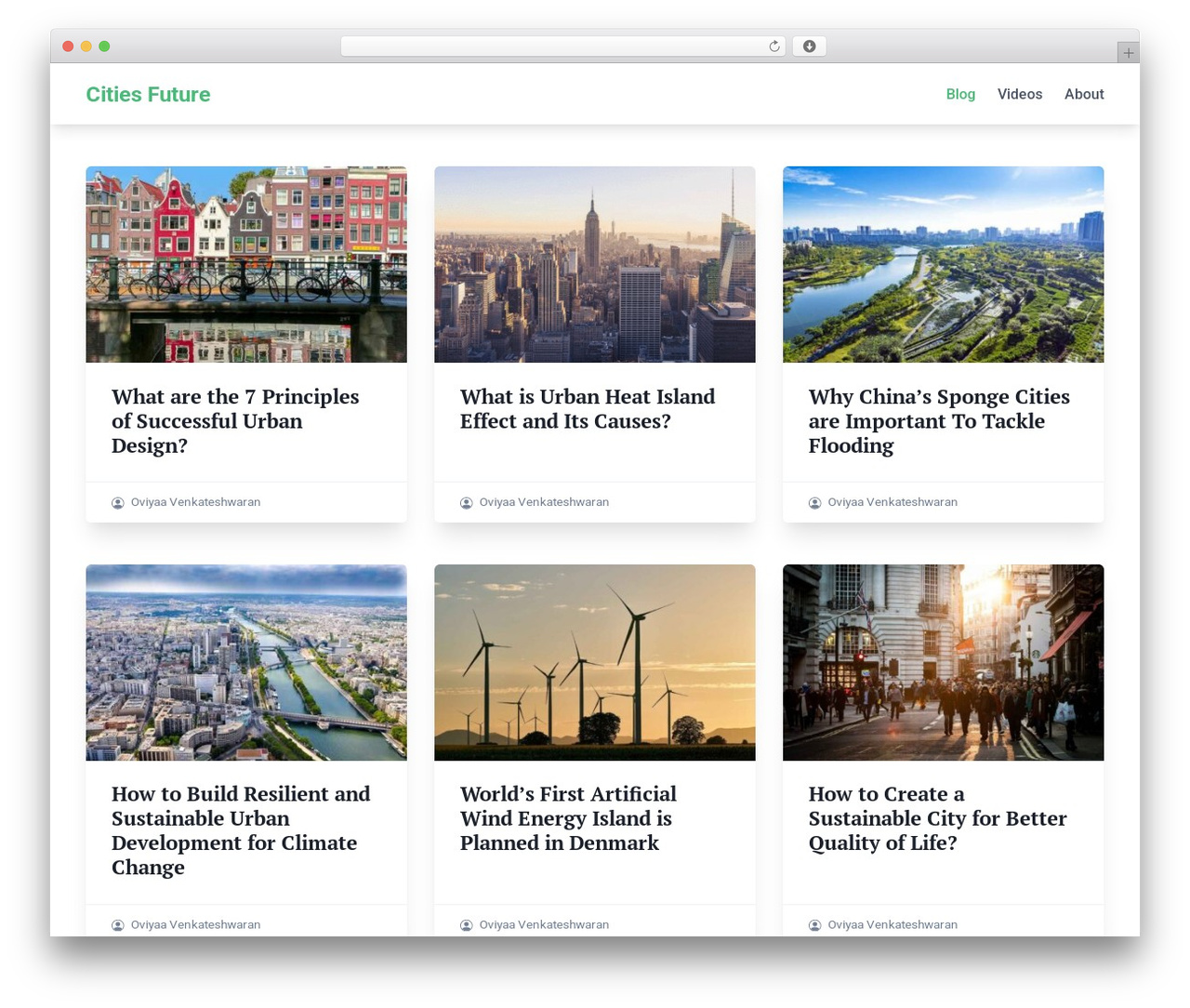The width and height of the screenshot is (1190, 1008).
Task: Click the New York skyline thumbnail
Action: click(595, 265)
